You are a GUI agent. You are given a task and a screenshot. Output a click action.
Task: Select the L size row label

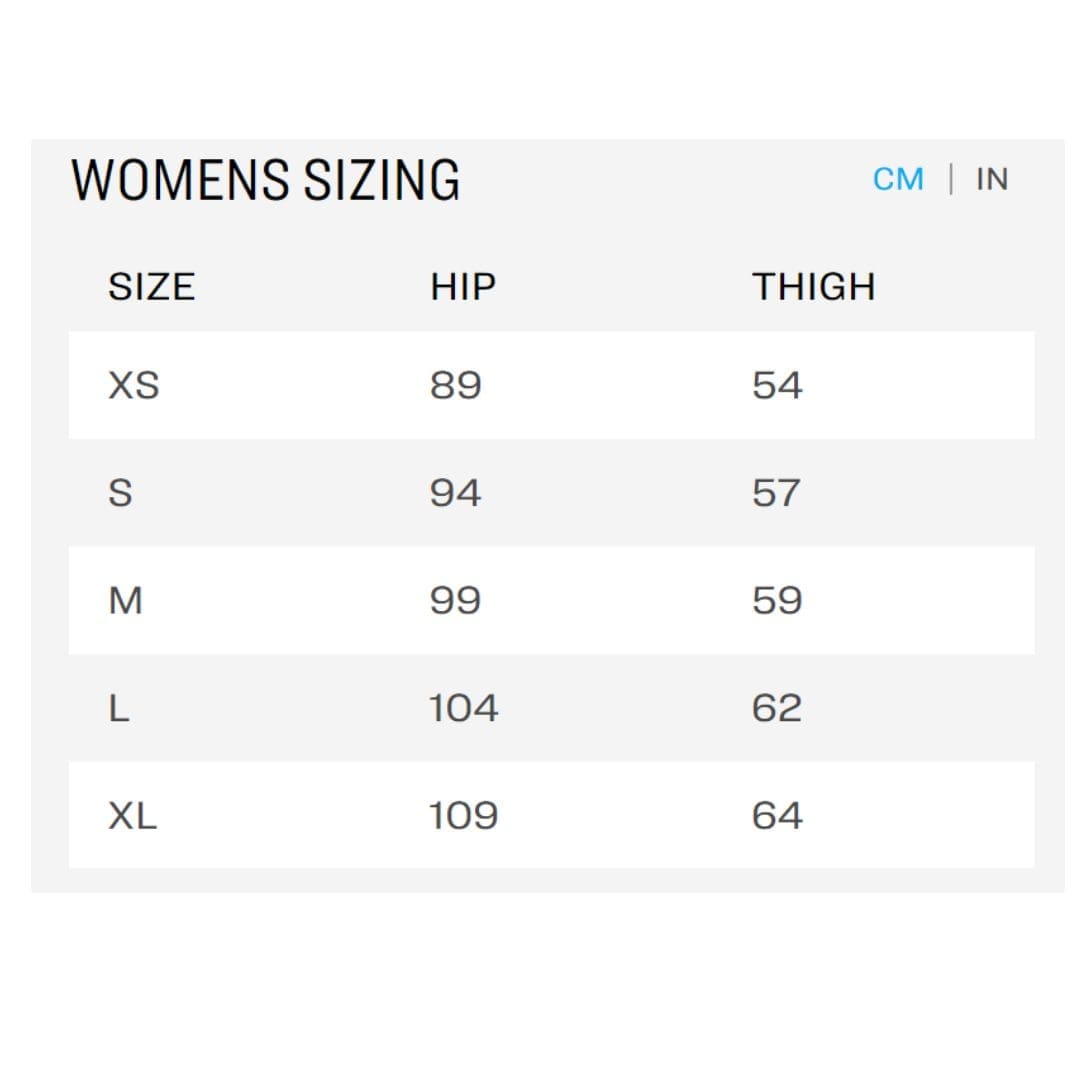pyautogui.click(x=119, y=709)
